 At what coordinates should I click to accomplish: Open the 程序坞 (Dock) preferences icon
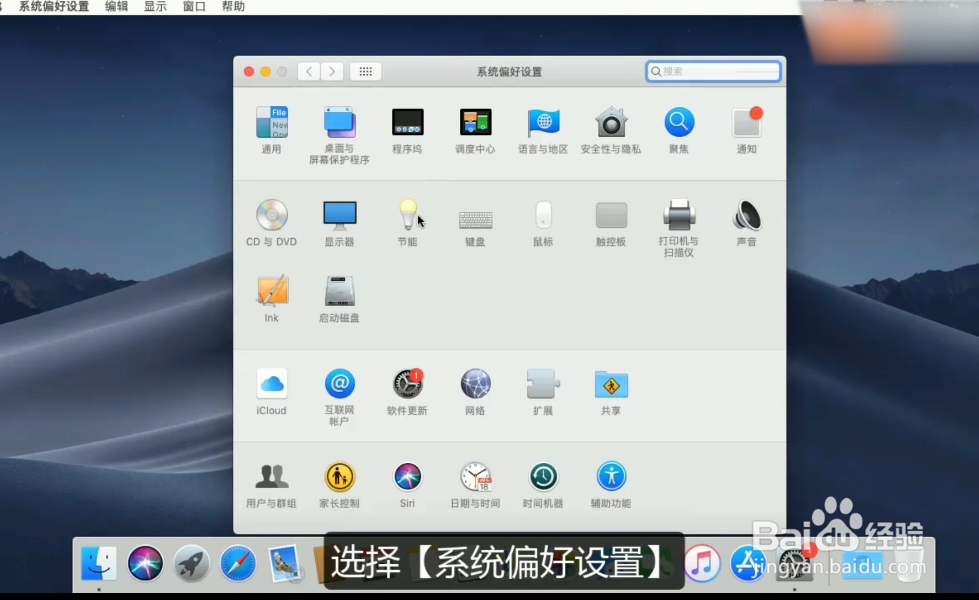[x=407, y=123]
